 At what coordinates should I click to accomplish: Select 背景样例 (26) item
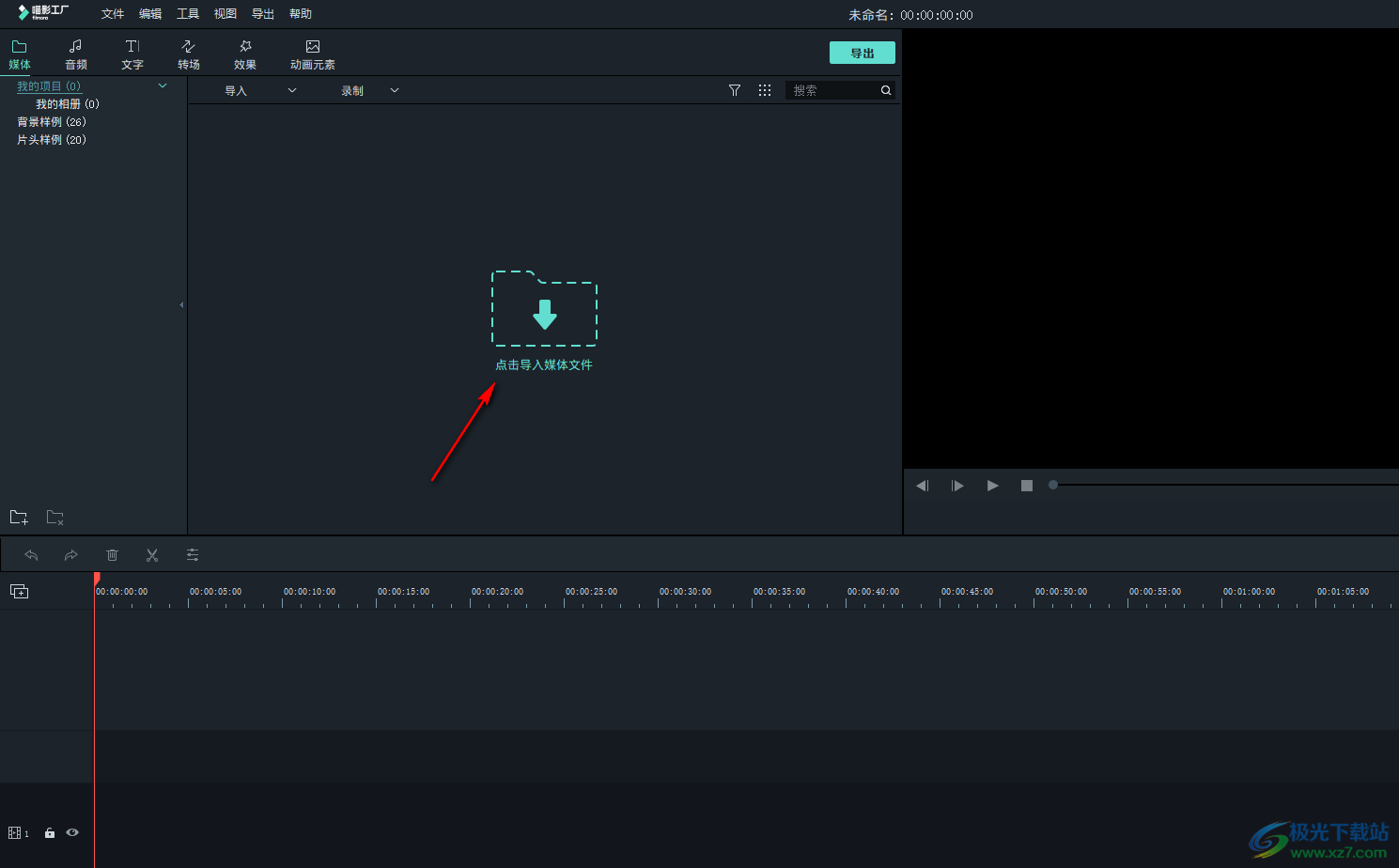(52, 121)
